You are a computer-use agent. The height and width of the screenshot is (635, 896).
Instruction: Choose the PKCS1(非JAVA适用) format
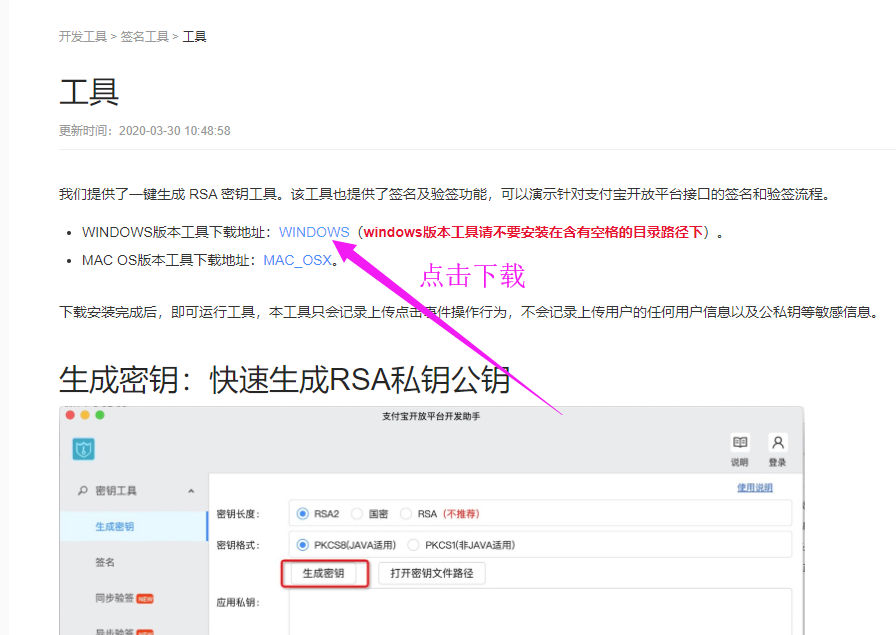414,545
